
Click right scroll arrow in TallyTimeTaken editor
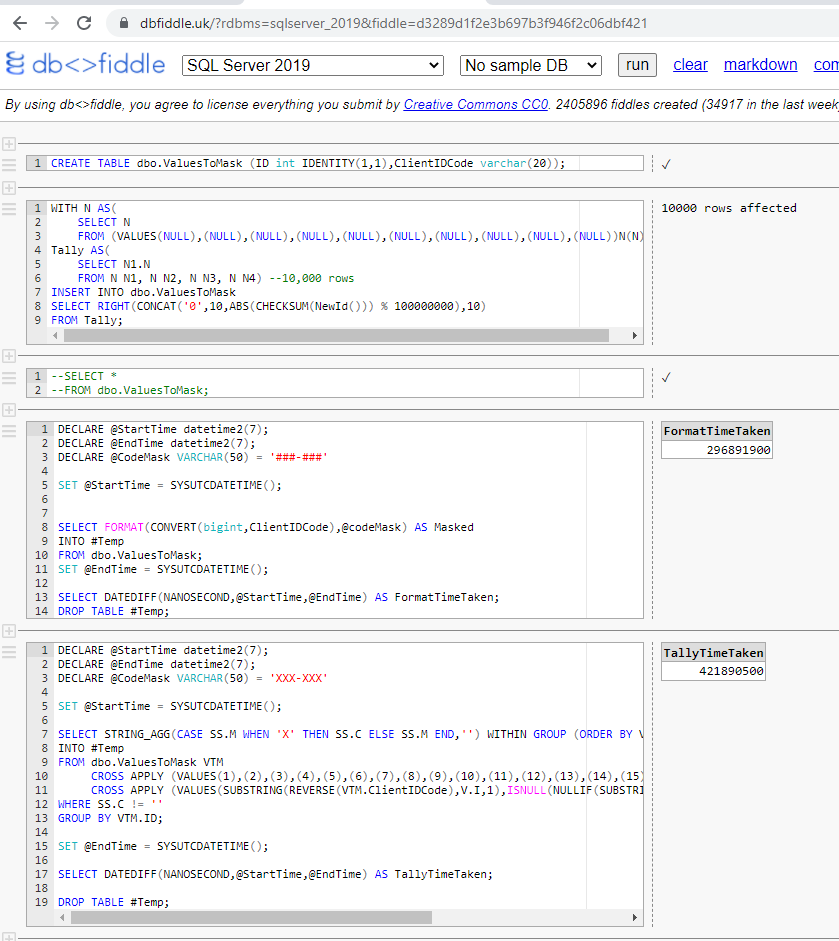click(x=634, y=918)
